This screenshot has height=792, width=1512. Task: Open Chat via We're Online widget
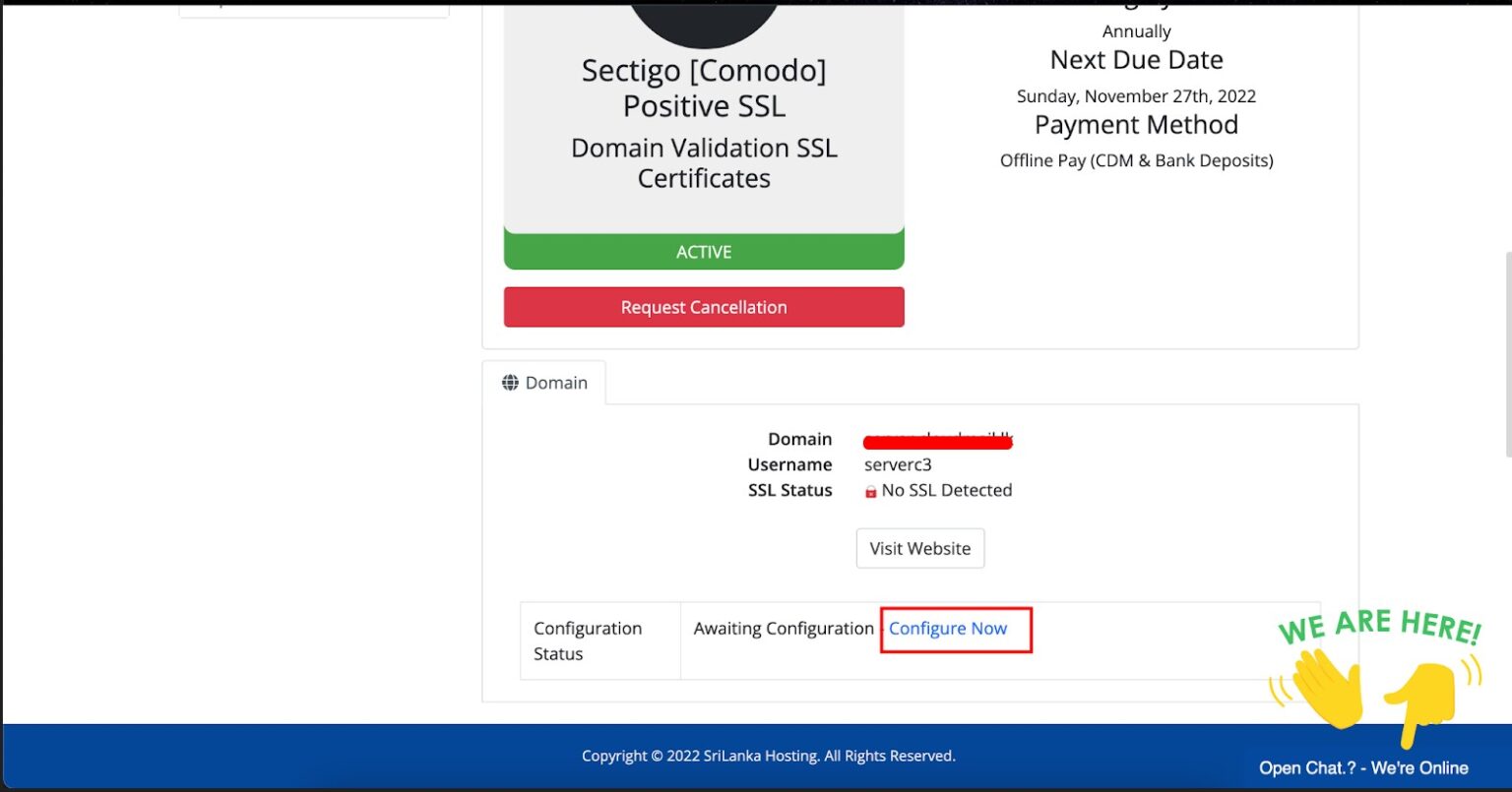(1363, 768)
